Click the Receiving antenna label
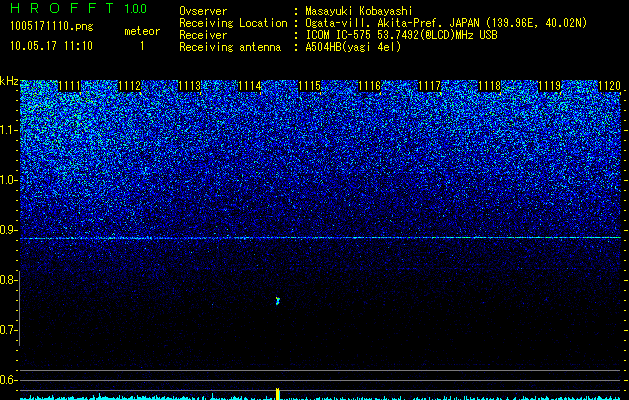This screenshot has height=400, width=629. pyautogui.click(x=230, y=47)
